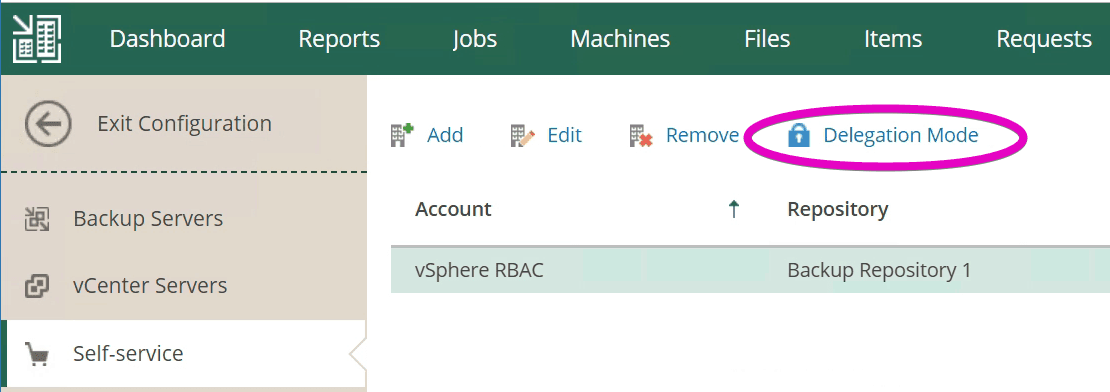Open the Requests tab

tap(1044, 39)
